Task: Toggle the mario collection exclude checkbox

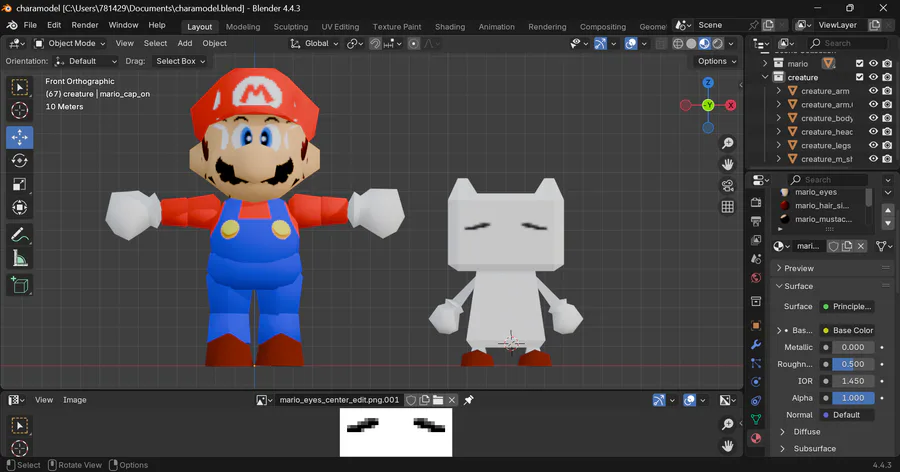Action: tap(859, 64)
